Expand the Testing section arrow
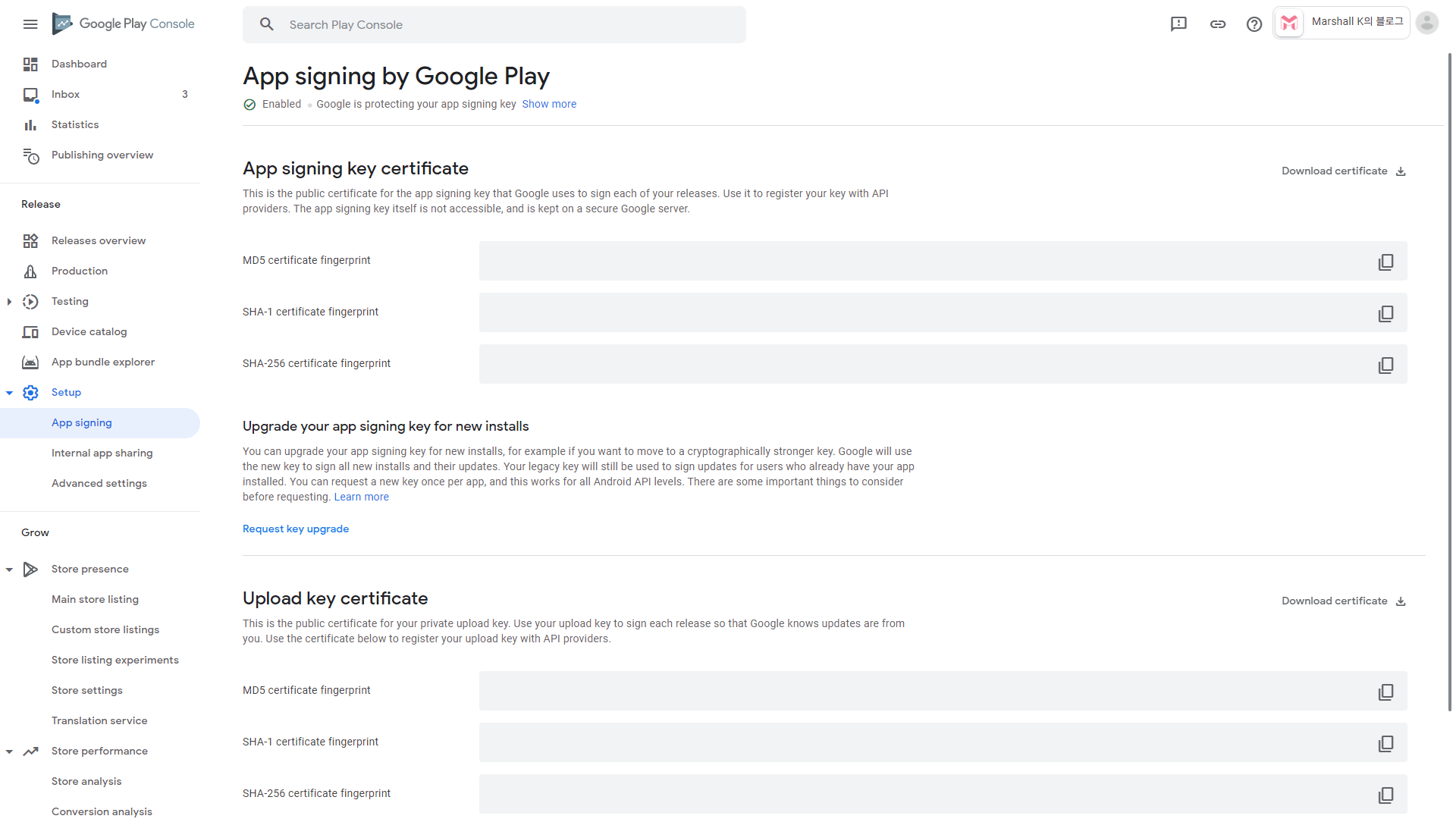The width and height of the screenshot is (1456, 819). click(x=9, y=302)
